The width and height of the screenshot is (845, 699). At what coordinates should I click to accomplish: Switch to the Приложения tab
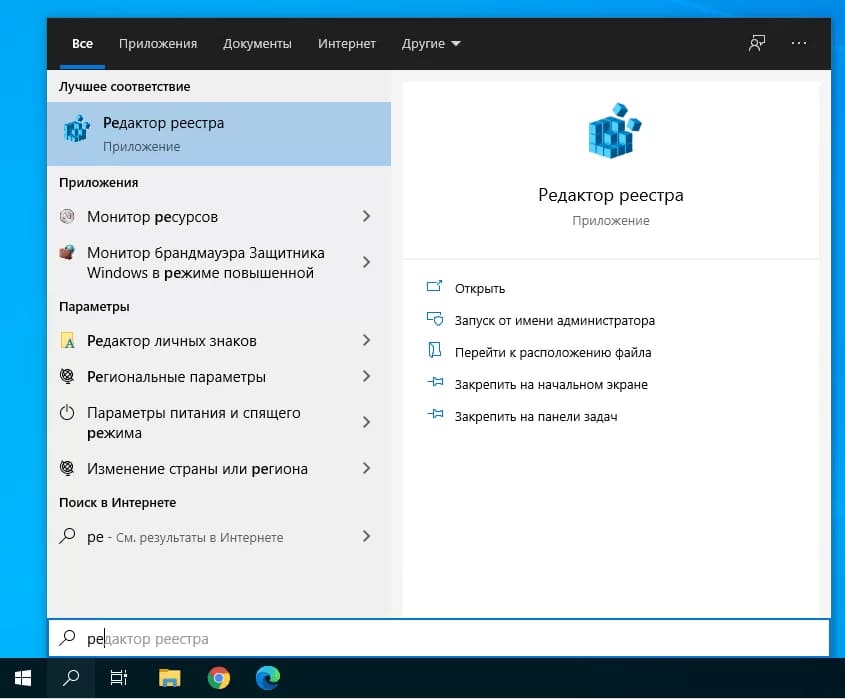[158, 44]
